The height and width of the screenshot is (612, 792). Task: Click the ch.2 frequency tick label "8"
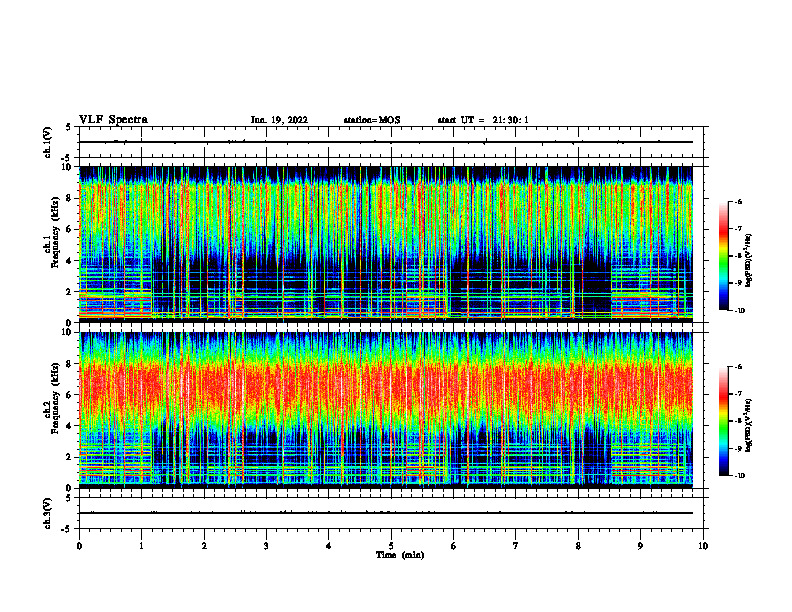[70, 364]
